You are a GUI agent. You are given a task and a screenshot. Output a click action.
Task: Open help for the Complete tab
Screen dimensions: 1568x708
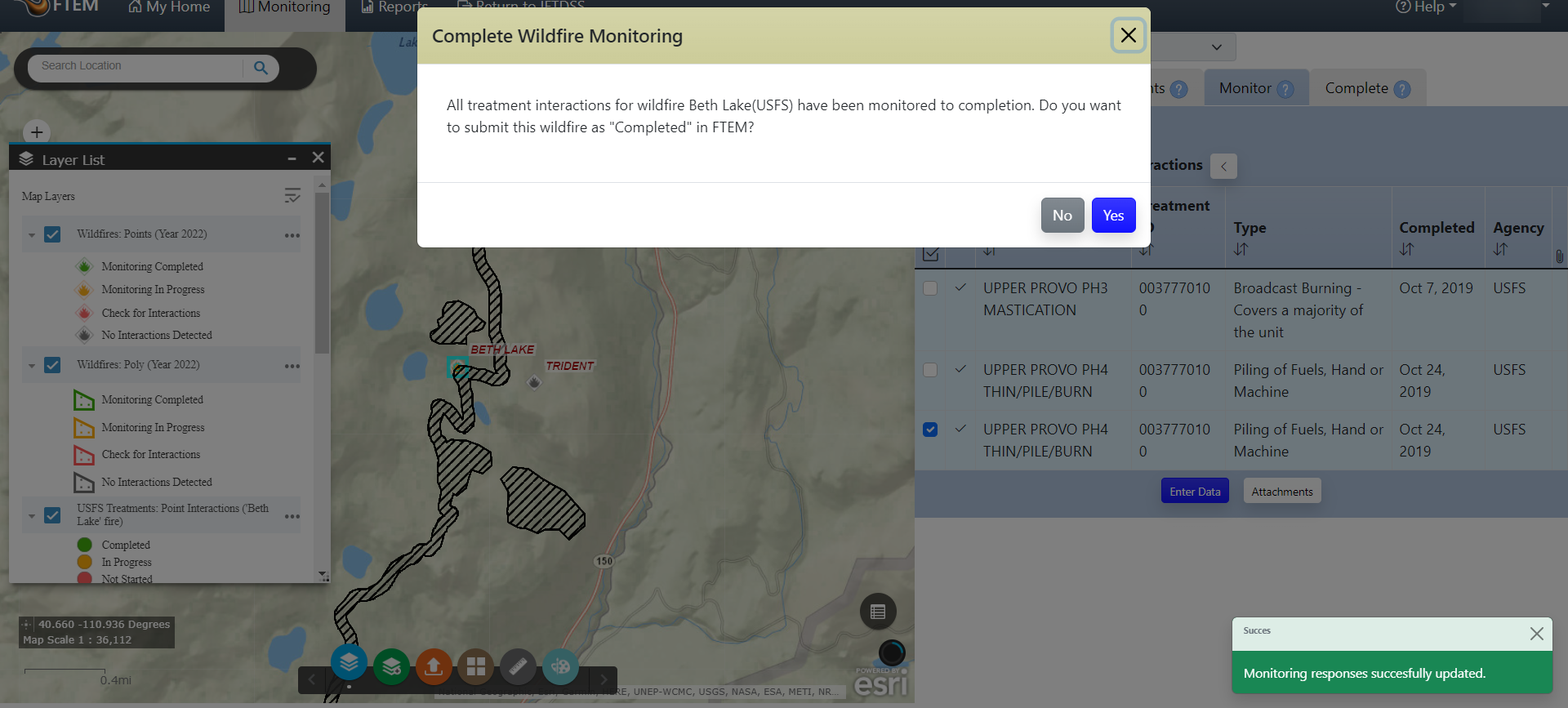[1402, 89]
